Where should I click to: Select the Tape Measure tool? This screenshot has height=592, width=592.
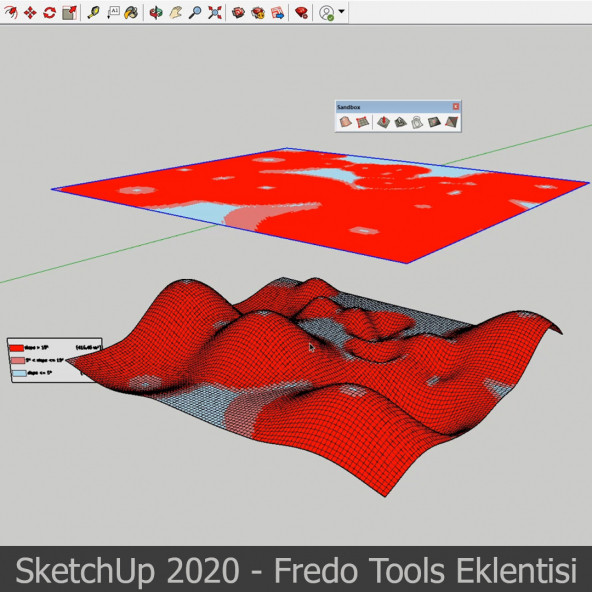tap(93, 12)
